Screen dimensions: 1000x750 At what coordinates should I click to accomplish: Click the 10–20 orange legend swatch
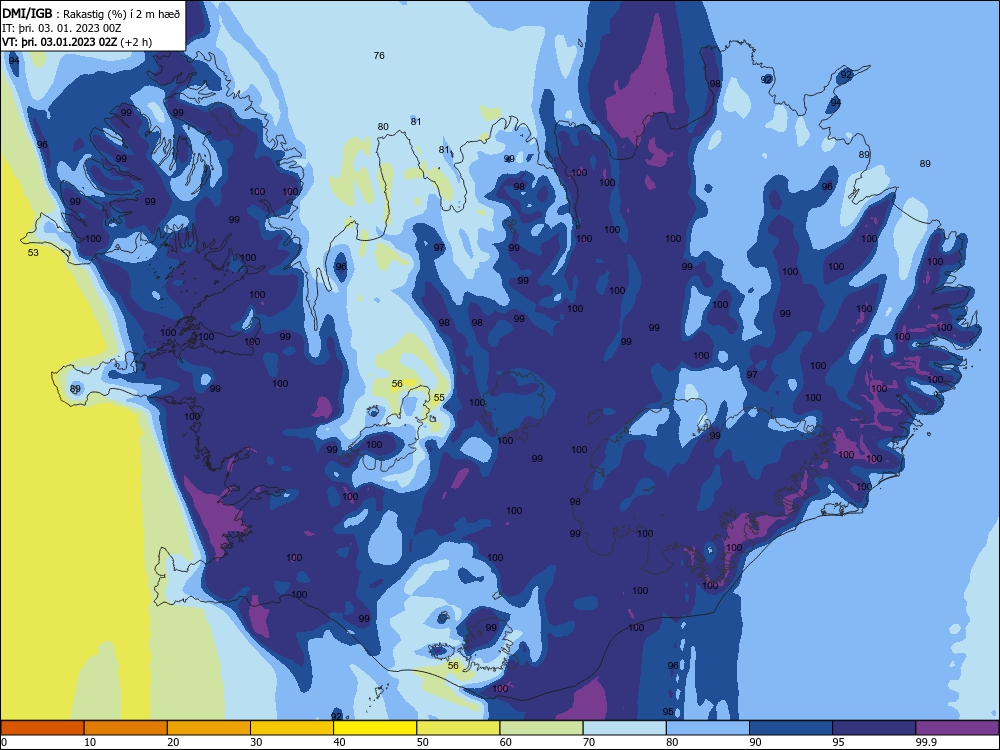[x=126, y=728]
